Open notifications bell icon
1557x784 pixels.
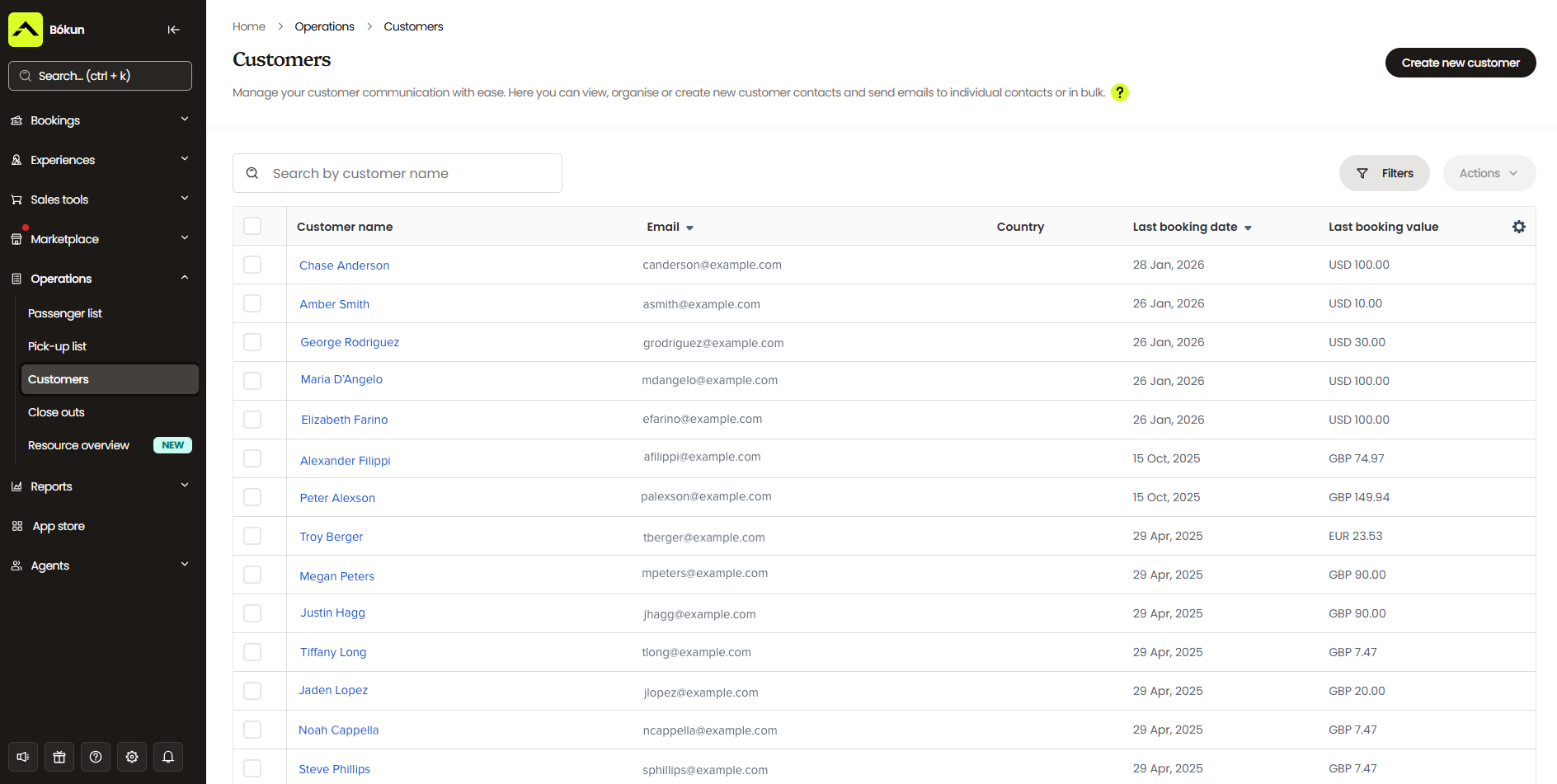[168, 757]
